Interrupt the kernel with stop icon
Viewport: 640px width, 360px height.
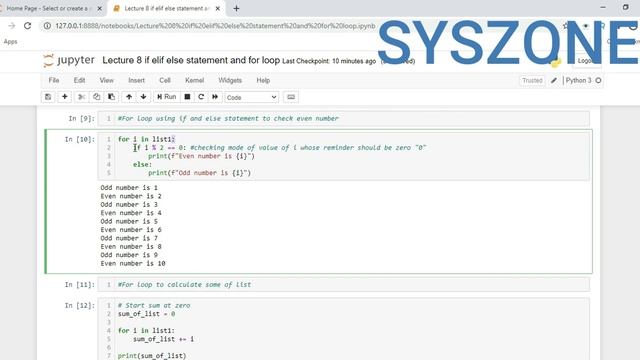pyautogui.click(x=187, y=97)
